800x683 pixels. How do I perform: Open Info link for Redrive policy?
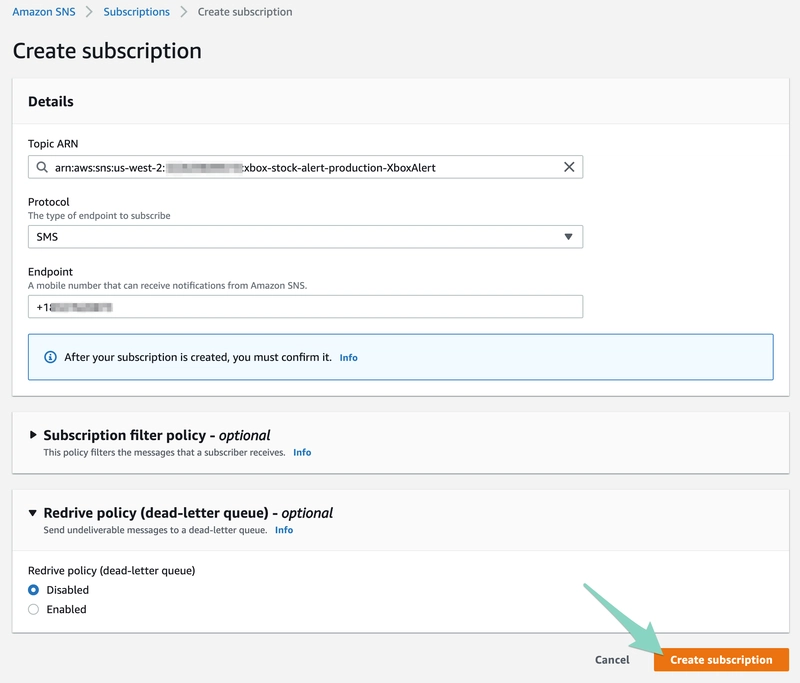pyautogui.click(x=284, y=530)
